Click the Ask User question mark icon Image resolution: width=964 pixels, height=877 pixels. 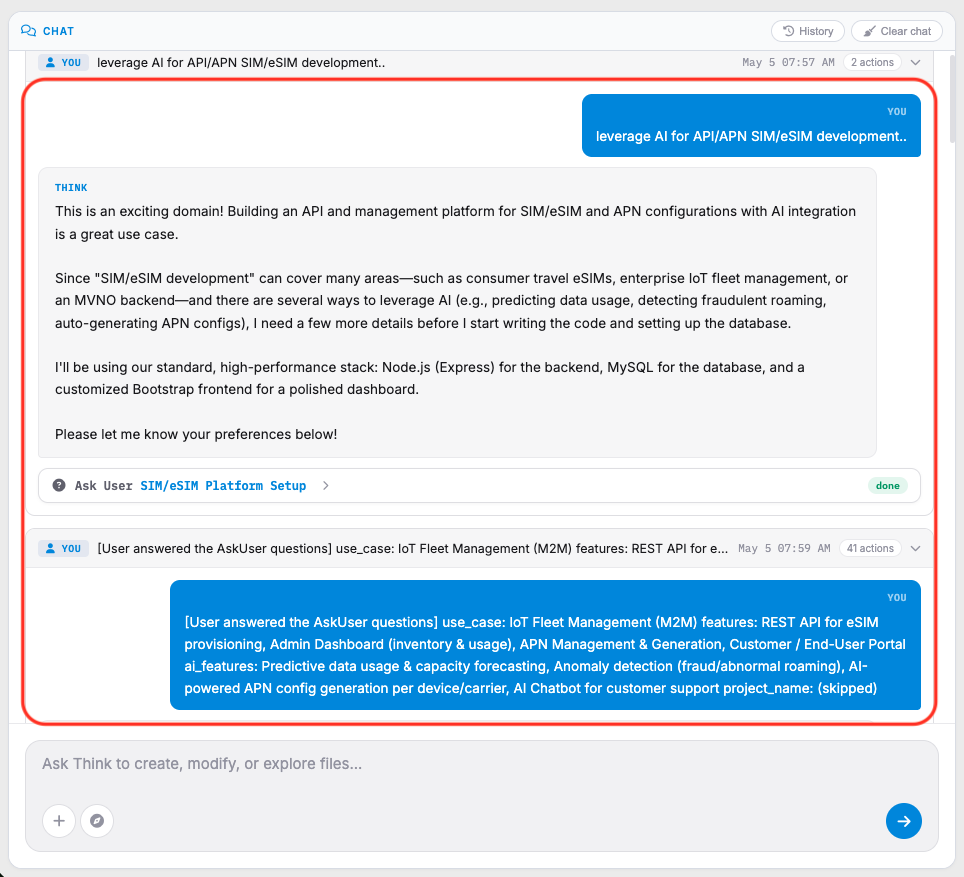[x=59, y=485]
